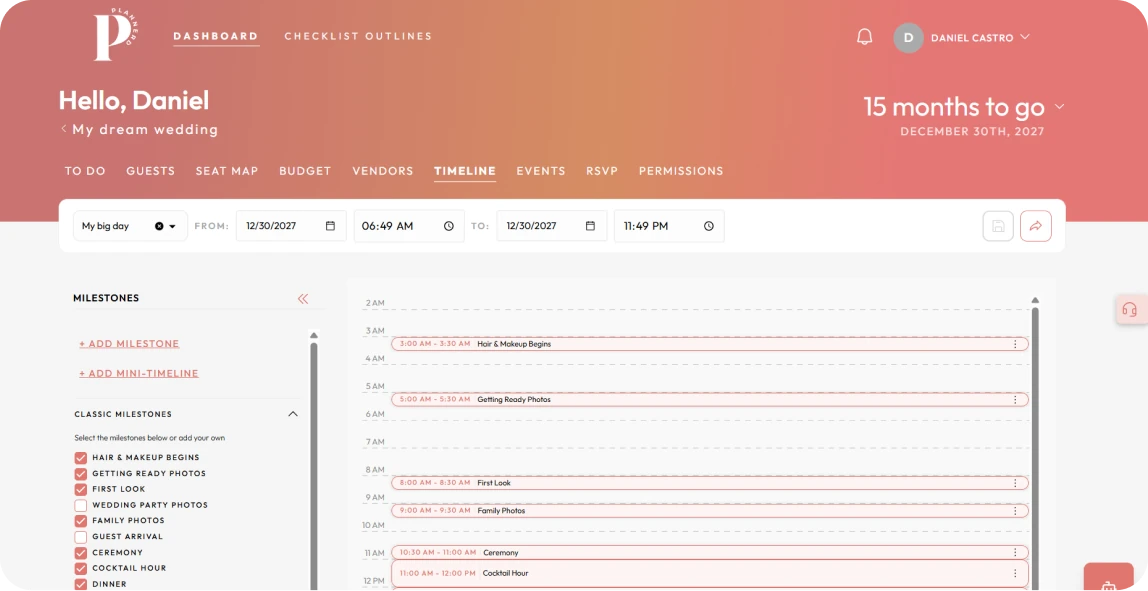Open options for Getting Ready Photos event
This screenshot has height=591, width=1148.
tap(1015, 400)
